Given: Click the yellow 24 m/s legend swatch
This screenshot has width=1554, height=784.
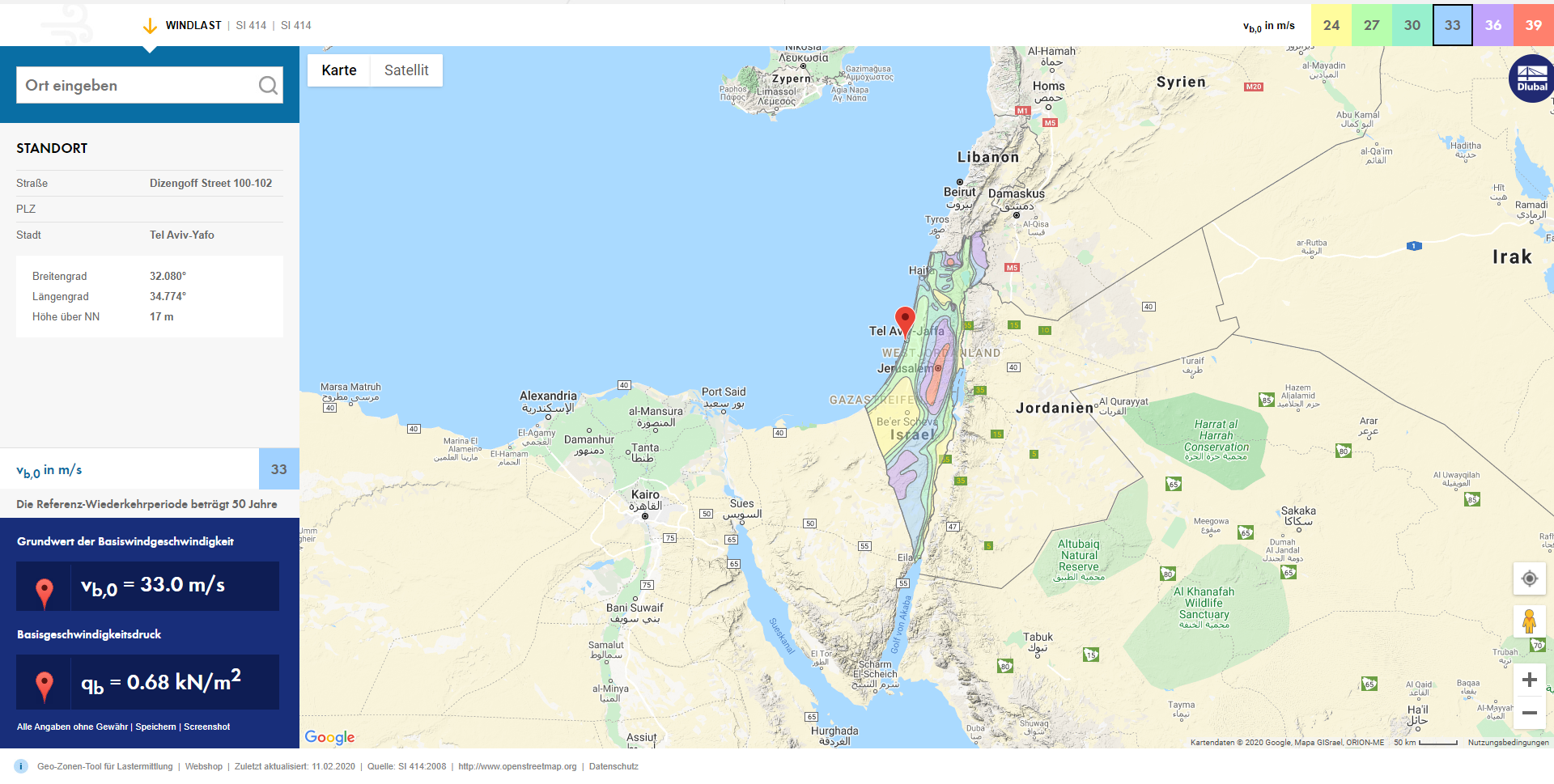Looking at the screenshot, I should [x=1331, y=25].
